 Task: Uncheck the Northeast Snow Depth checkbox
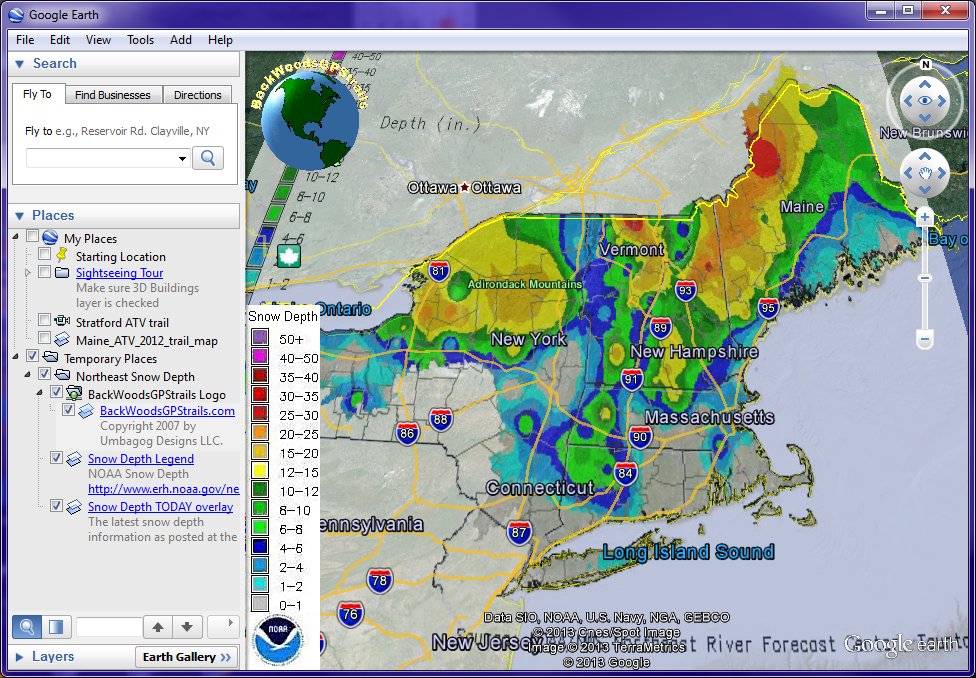44,374
